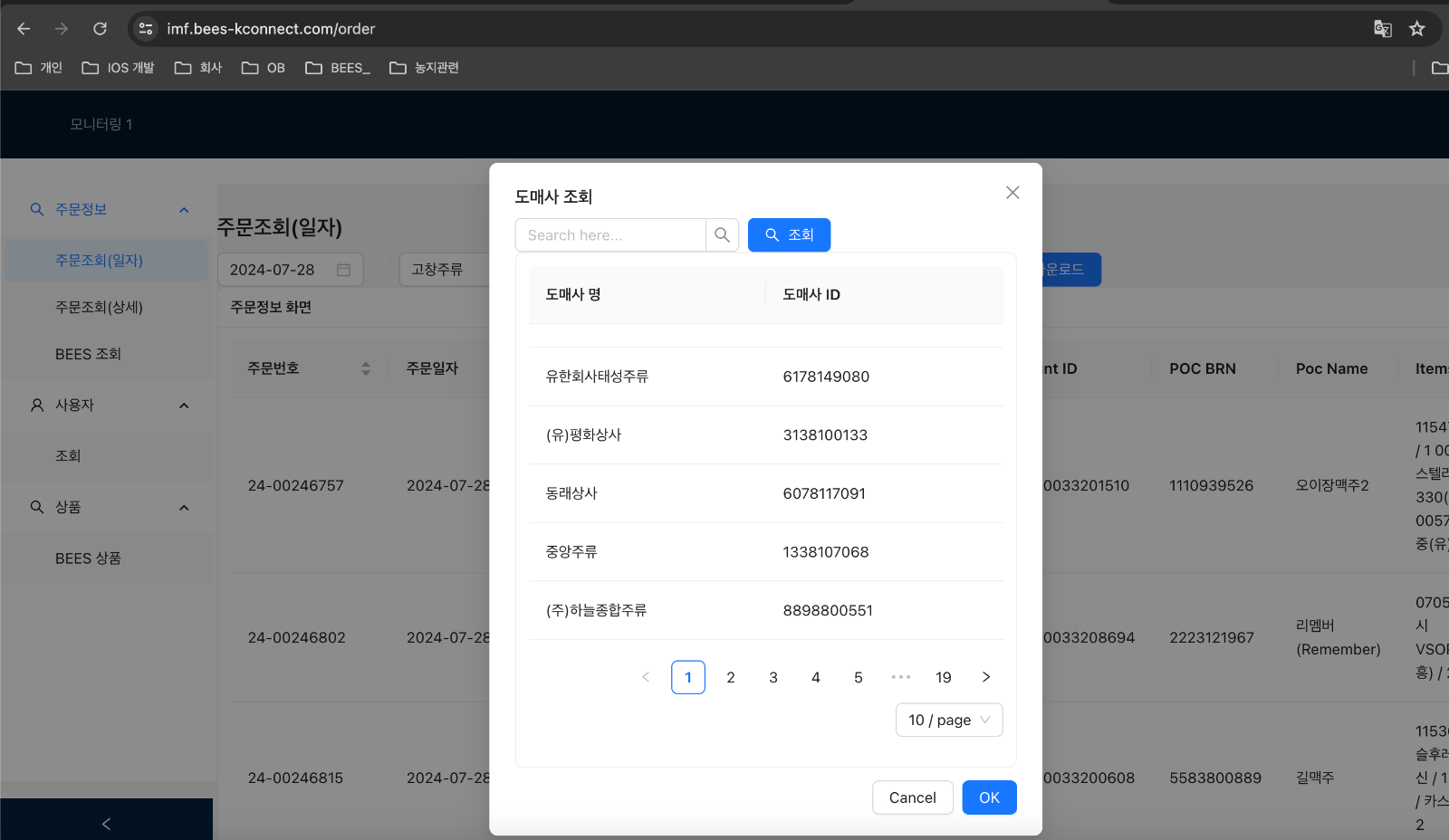Click the 사용자 user icon in the sidebar
This screenshot has width=1449, height=840.
coord(36,405)
